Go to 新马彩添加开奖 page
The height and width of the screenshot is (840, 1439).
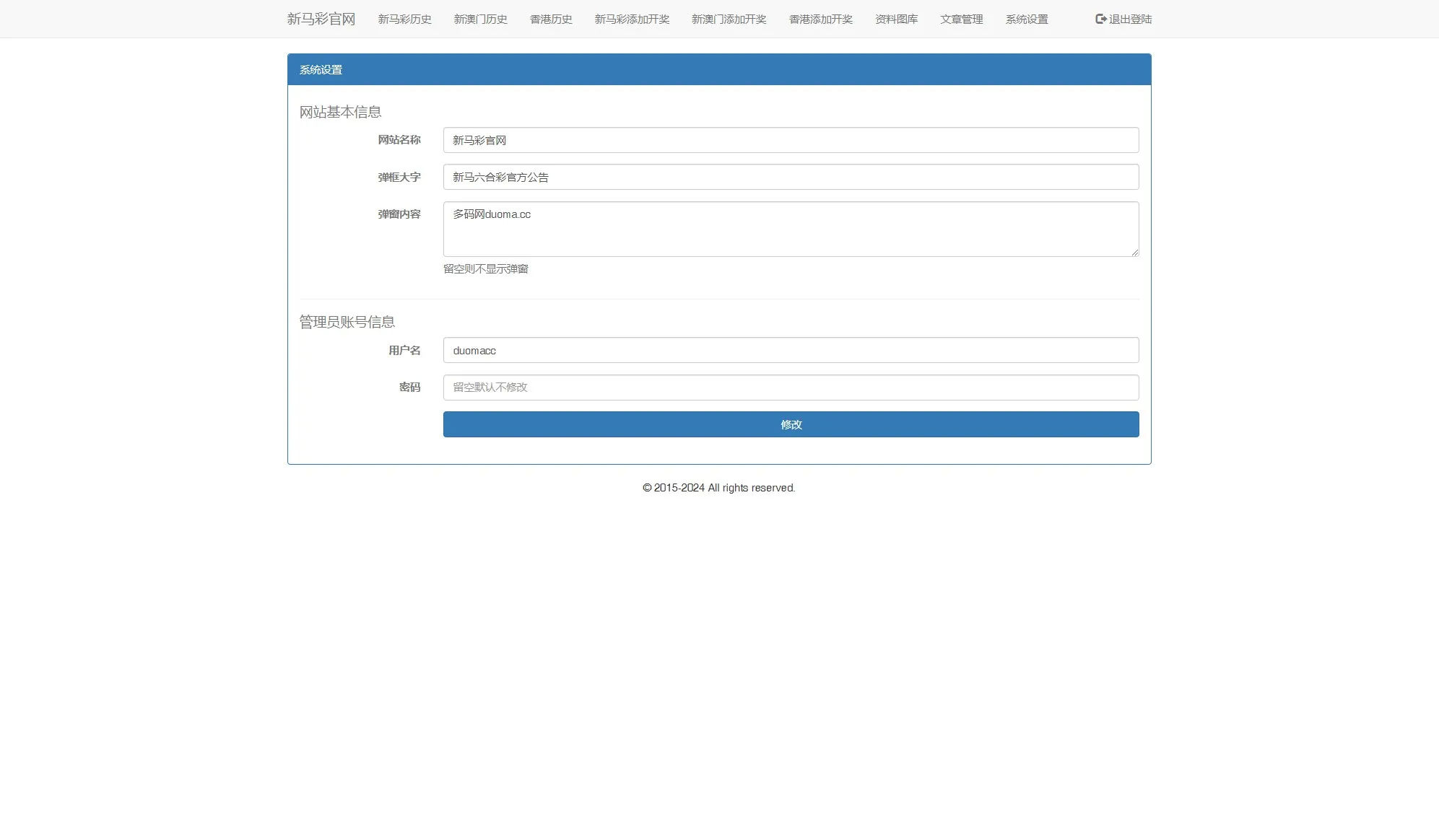click(630, 19)
